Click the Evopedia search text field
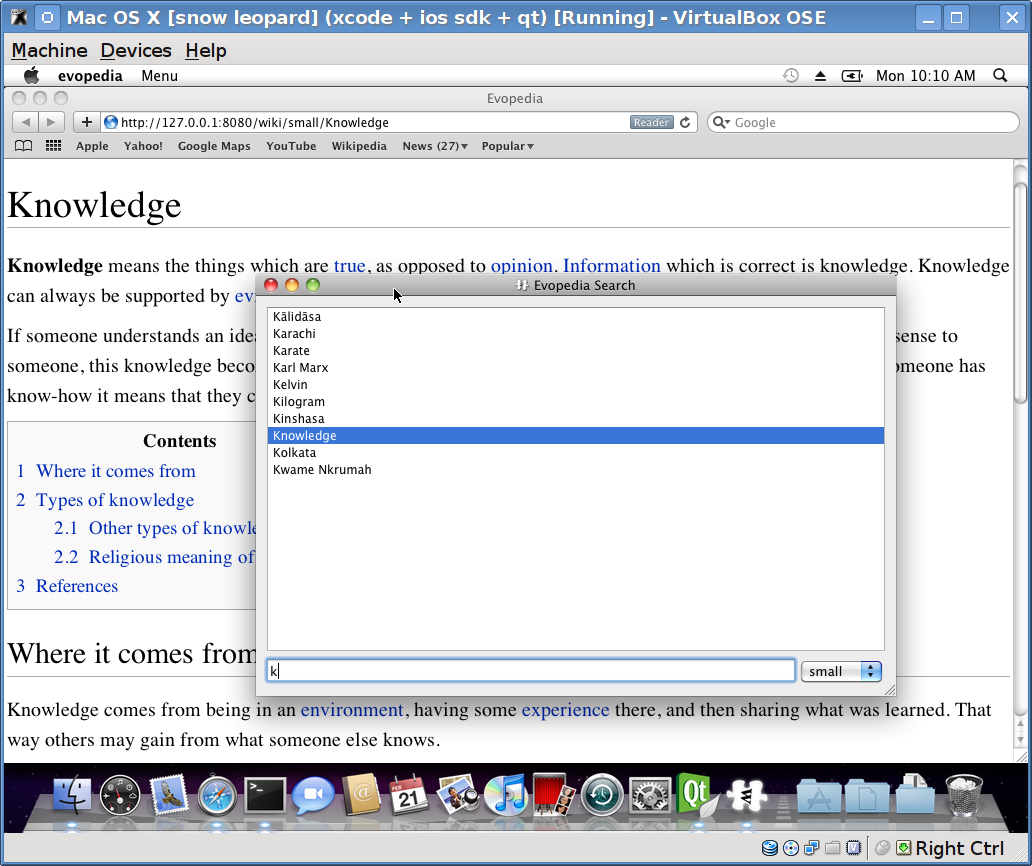 click(x=530, y=671)
